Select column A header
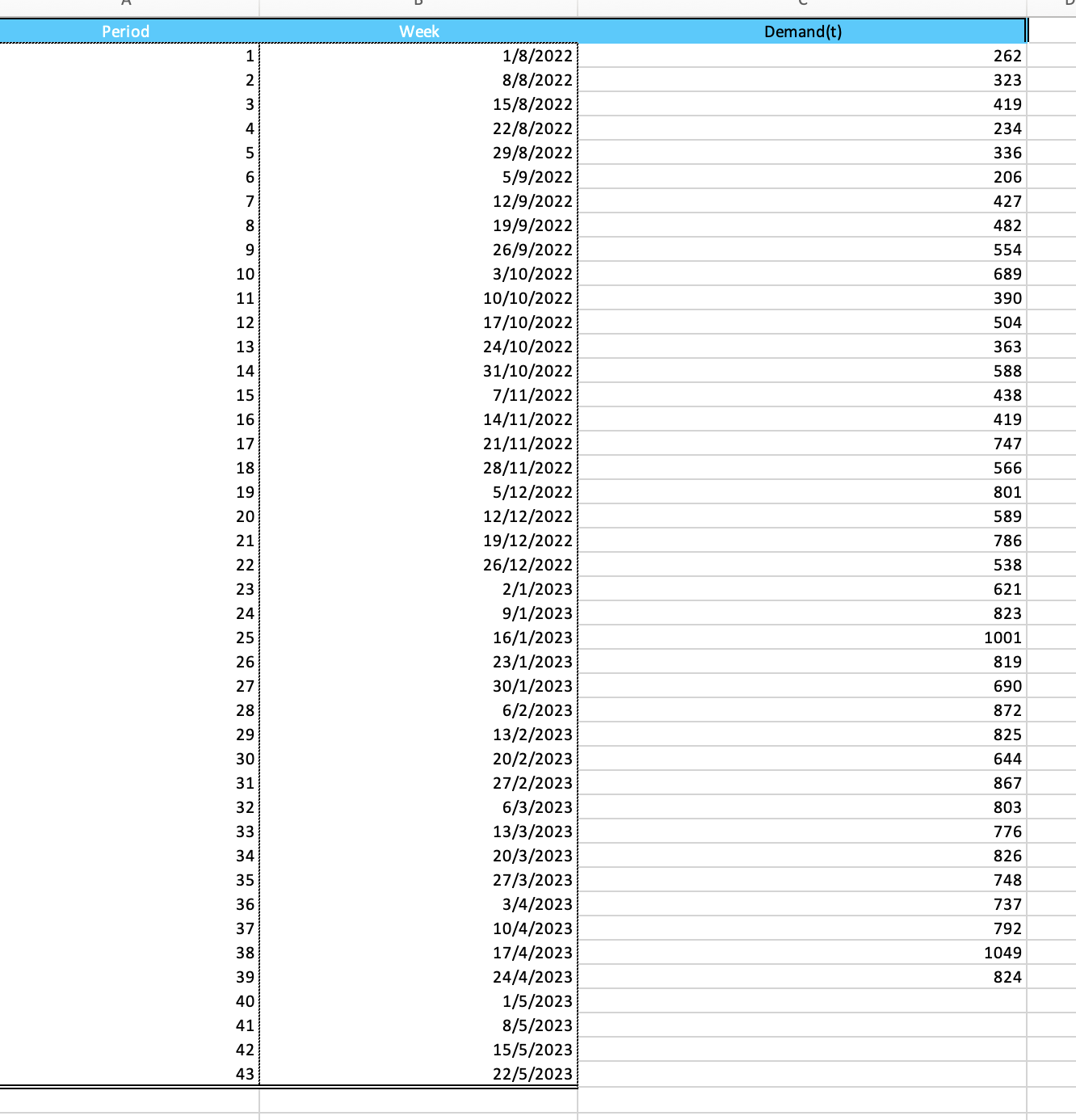1076x1120 pixels. tap(125, 5)
